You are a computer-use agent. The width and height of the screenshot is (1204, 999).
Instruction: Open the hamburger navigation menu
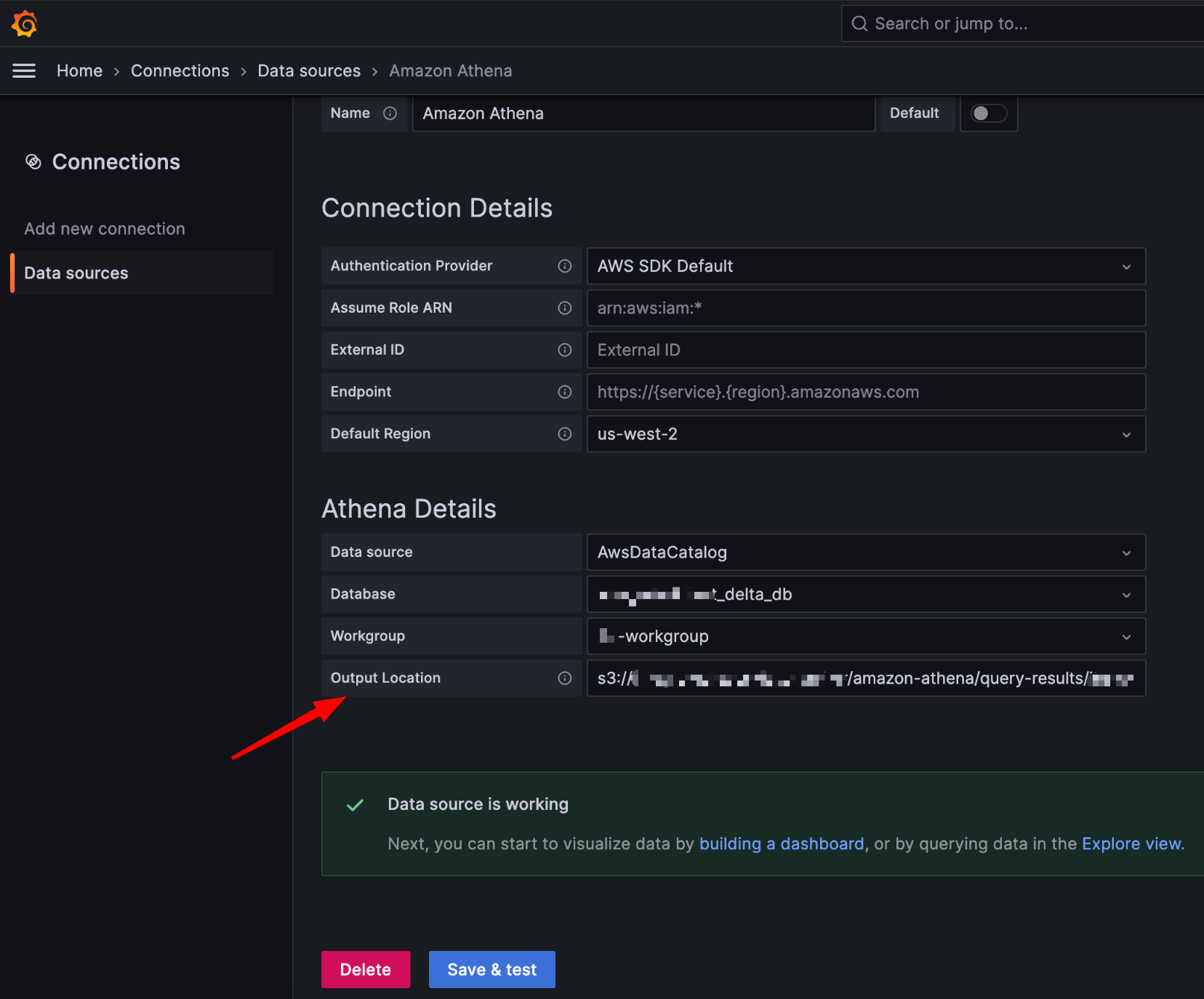click(x=24, y=70)
